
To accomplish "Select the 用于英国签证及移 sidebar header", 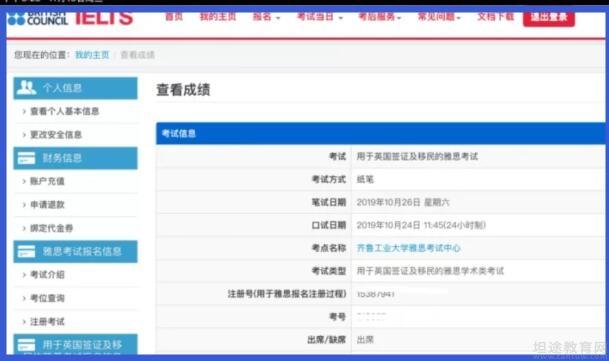I will 75,344.
